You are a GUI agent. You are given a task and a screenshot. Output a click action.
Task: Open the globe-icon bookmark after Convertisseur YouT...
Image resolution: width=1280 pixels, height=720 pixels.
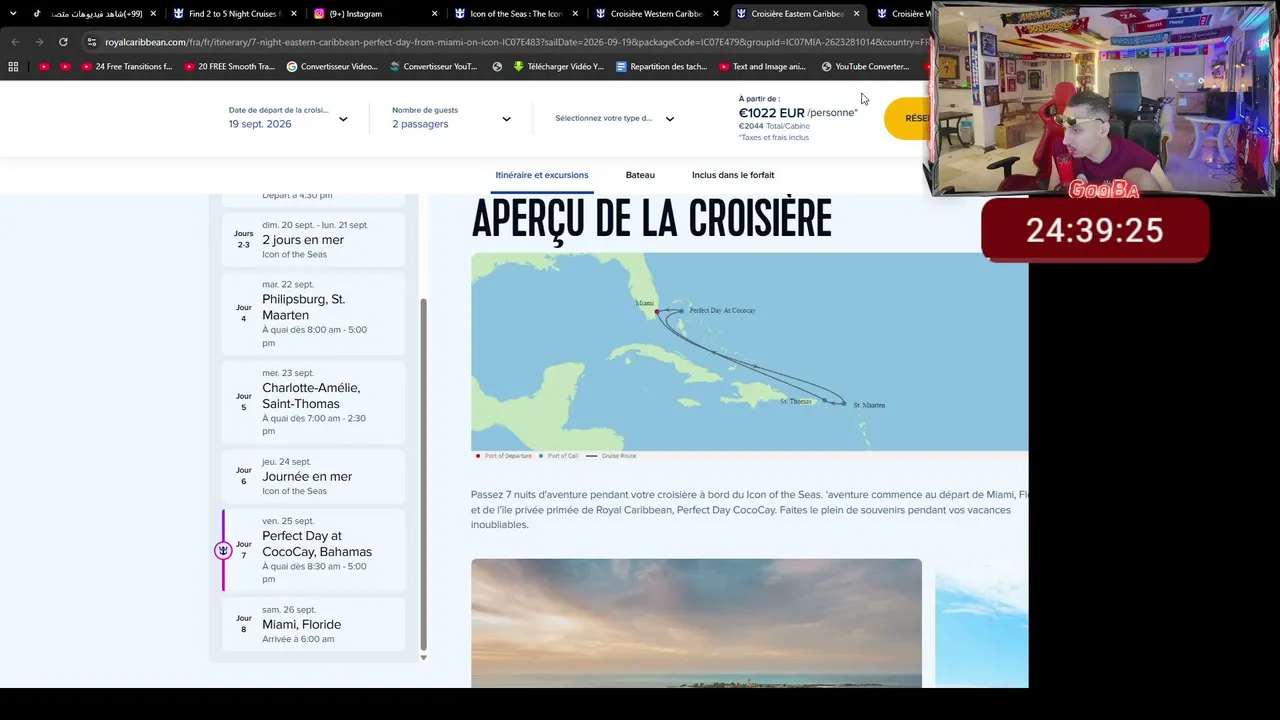click(x=497, y=67)
